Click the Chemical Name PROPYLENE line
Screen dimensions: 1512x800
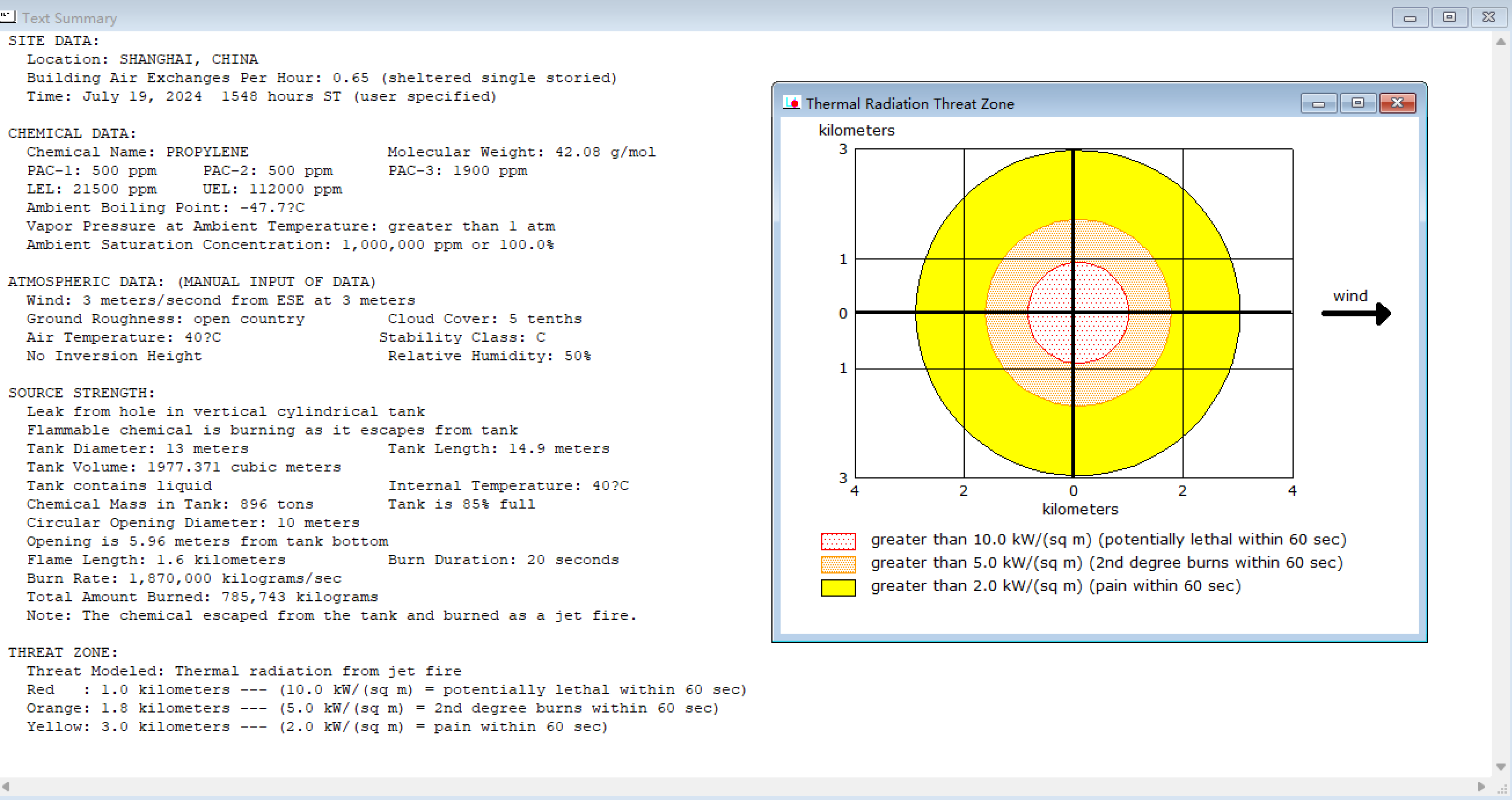[x=137, y=152]
